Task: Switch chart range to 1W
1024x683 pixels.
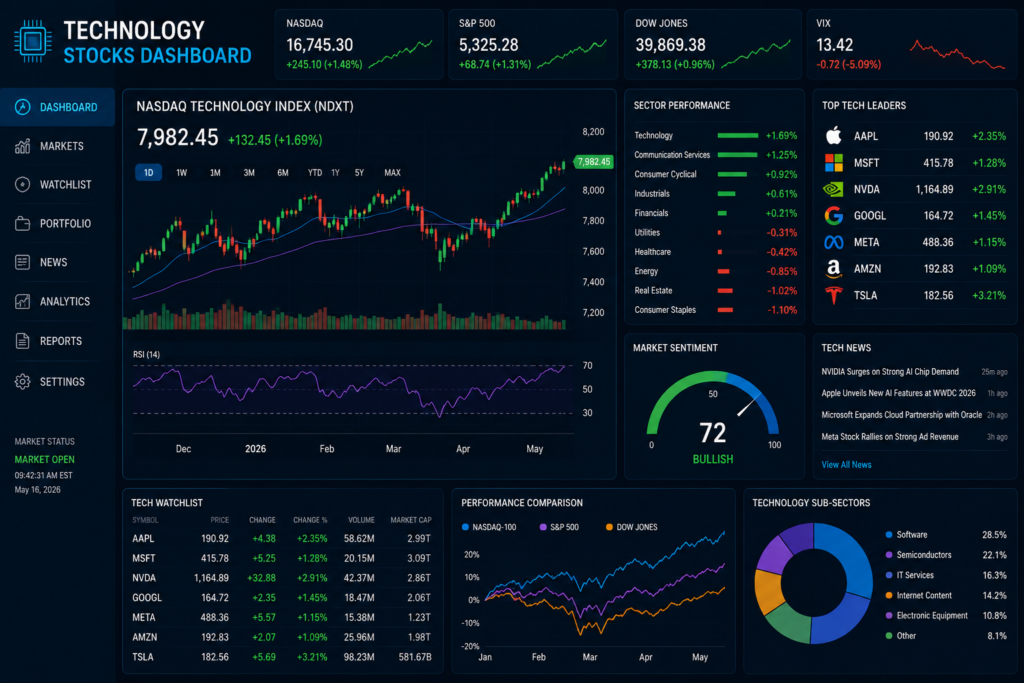Action: coord(182,172)
